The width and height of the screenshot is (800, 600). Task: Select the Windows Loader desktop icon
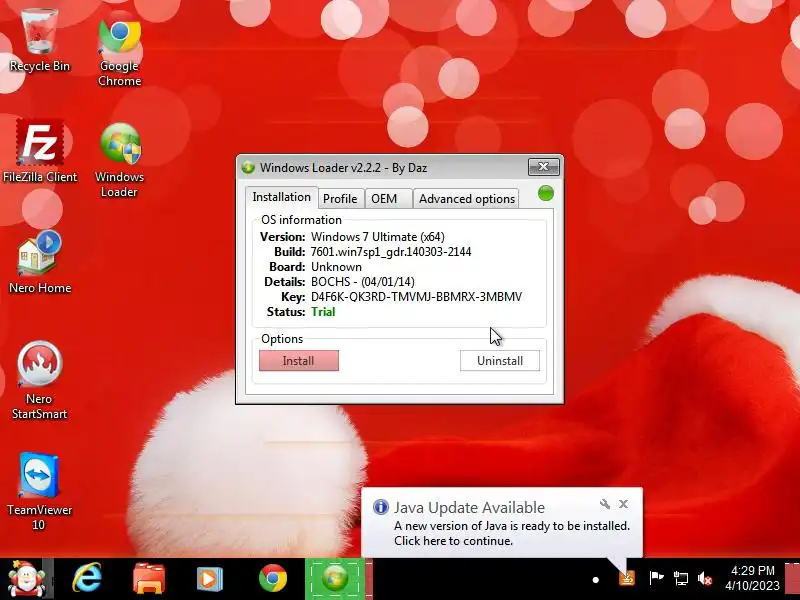(x=120, y=160)
